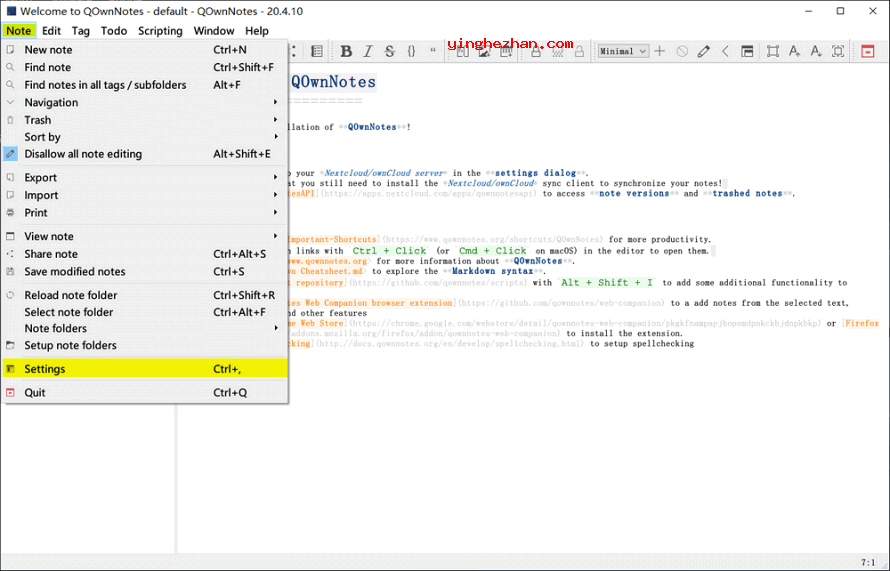Rename the workspace with the pencil icon
The image size is (890, 571).
click(x=704, y=51)
